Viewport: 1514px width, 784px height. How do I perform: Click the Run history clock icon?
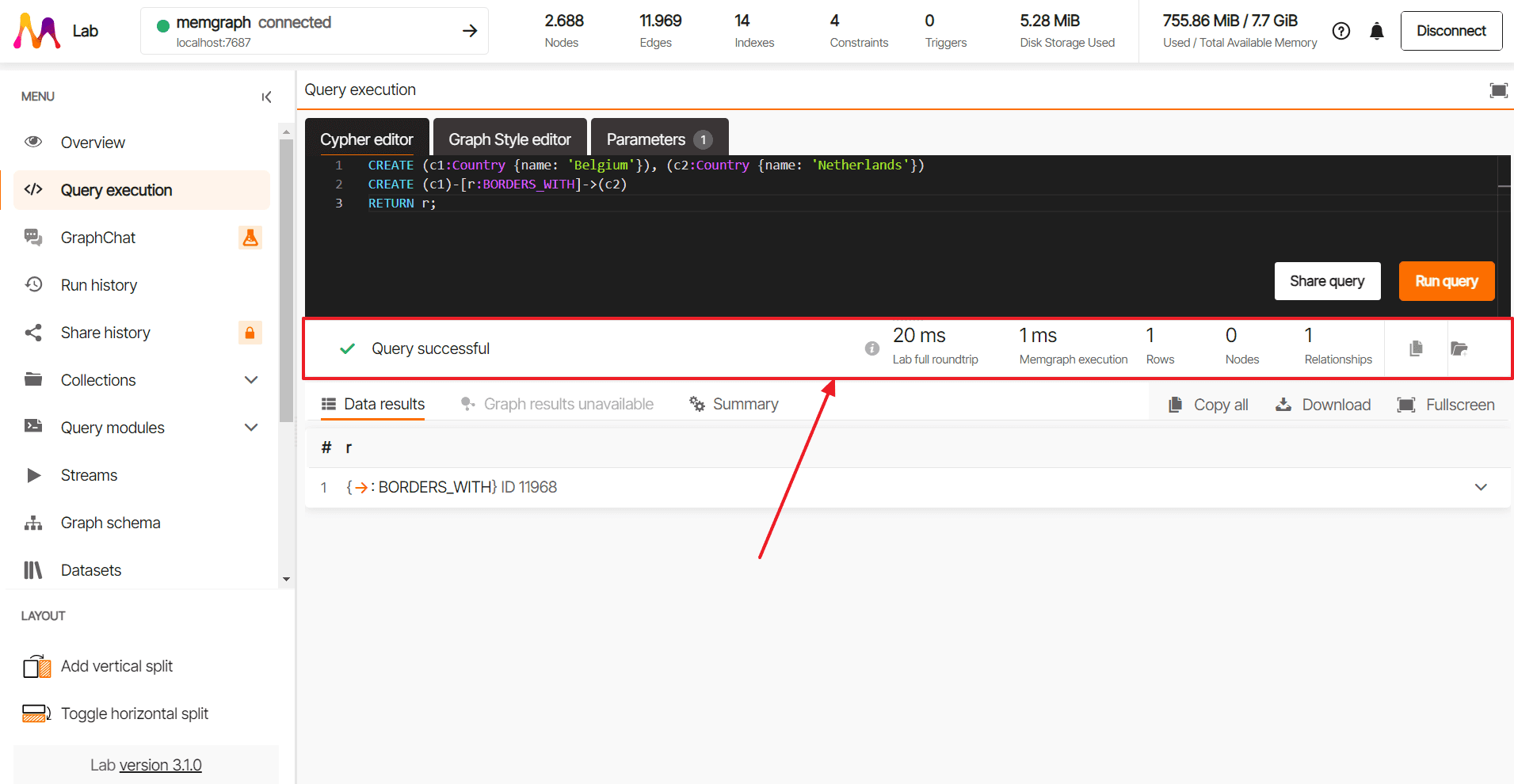coord(33,284)
